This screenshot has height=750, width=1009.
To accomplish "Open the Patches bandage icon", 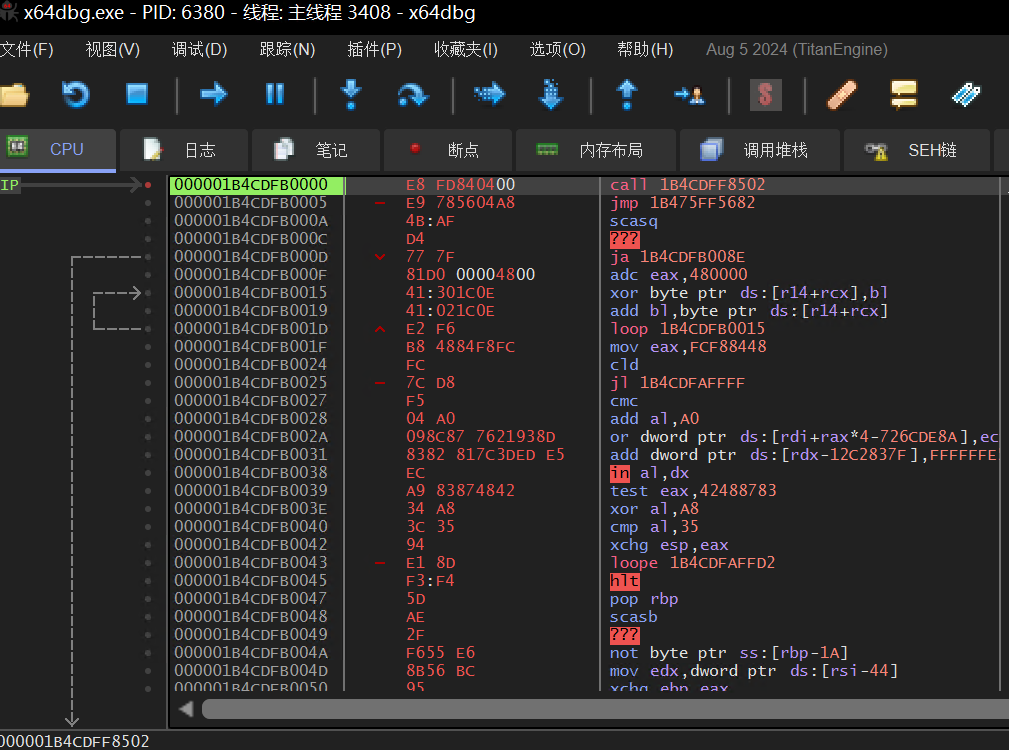I will pos(842,95).
